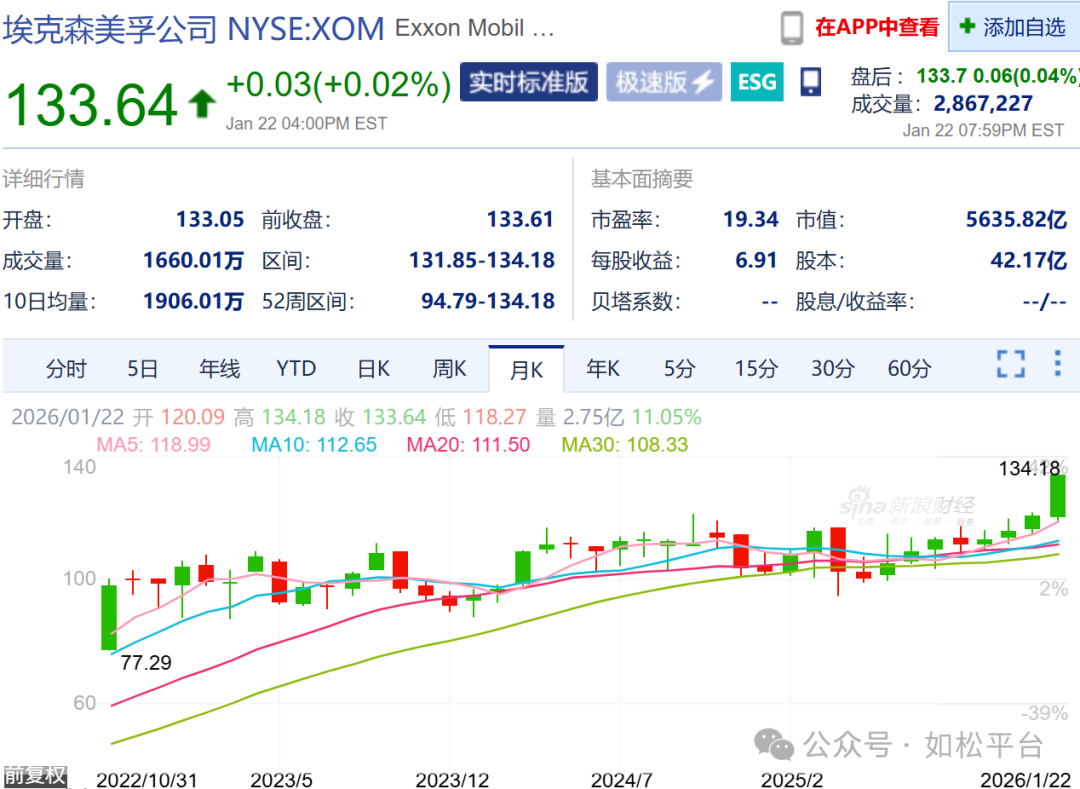Open the three-dot chart options menu

point(1057,366)
